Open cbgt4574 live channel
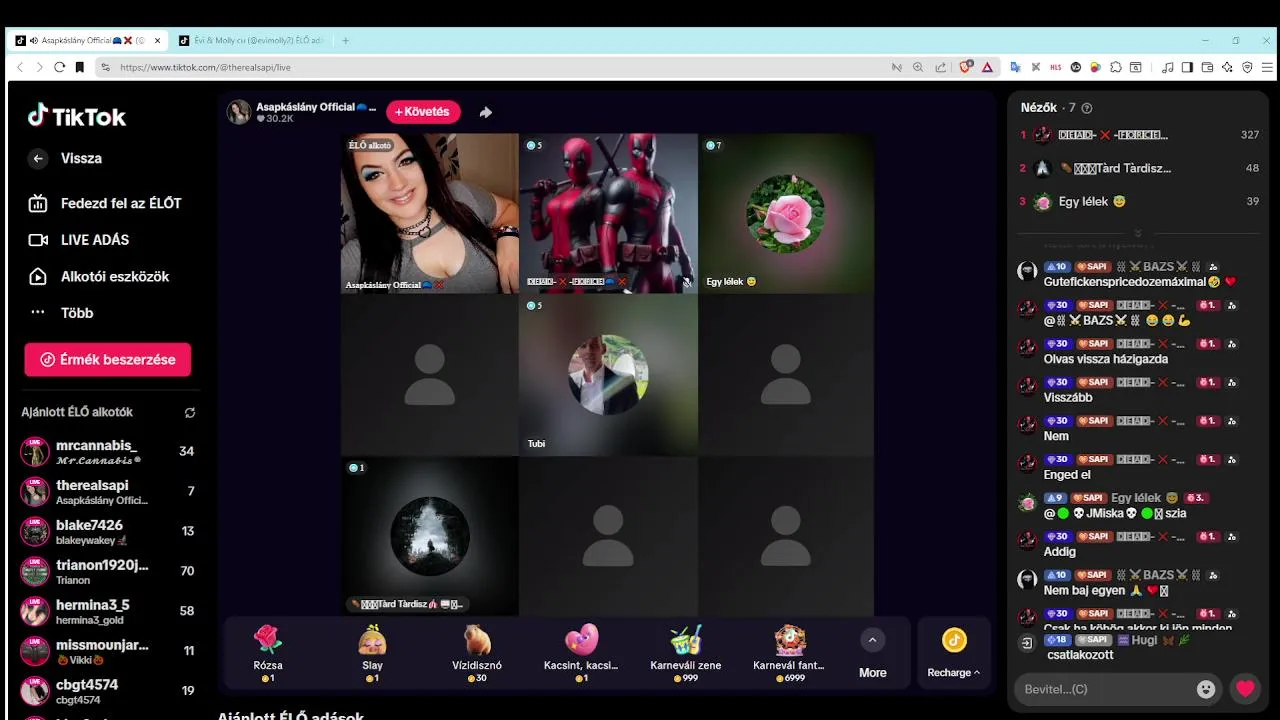This screenshot has height=720, width=1280. [108, 691]
